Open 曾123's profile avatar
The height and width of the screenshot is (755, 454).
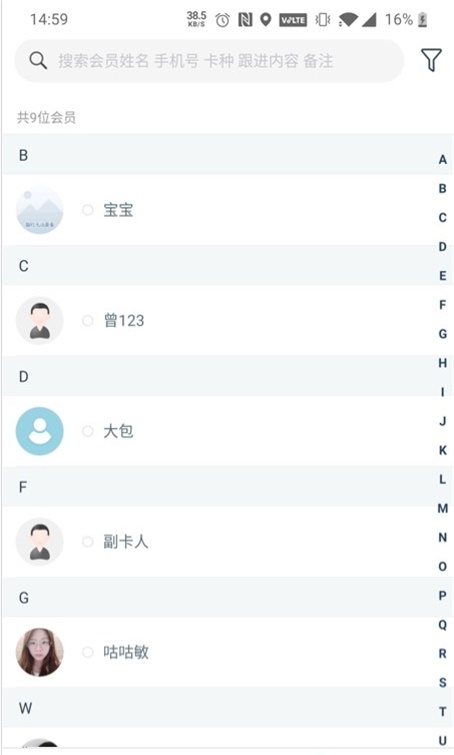(x=39, y=321)
